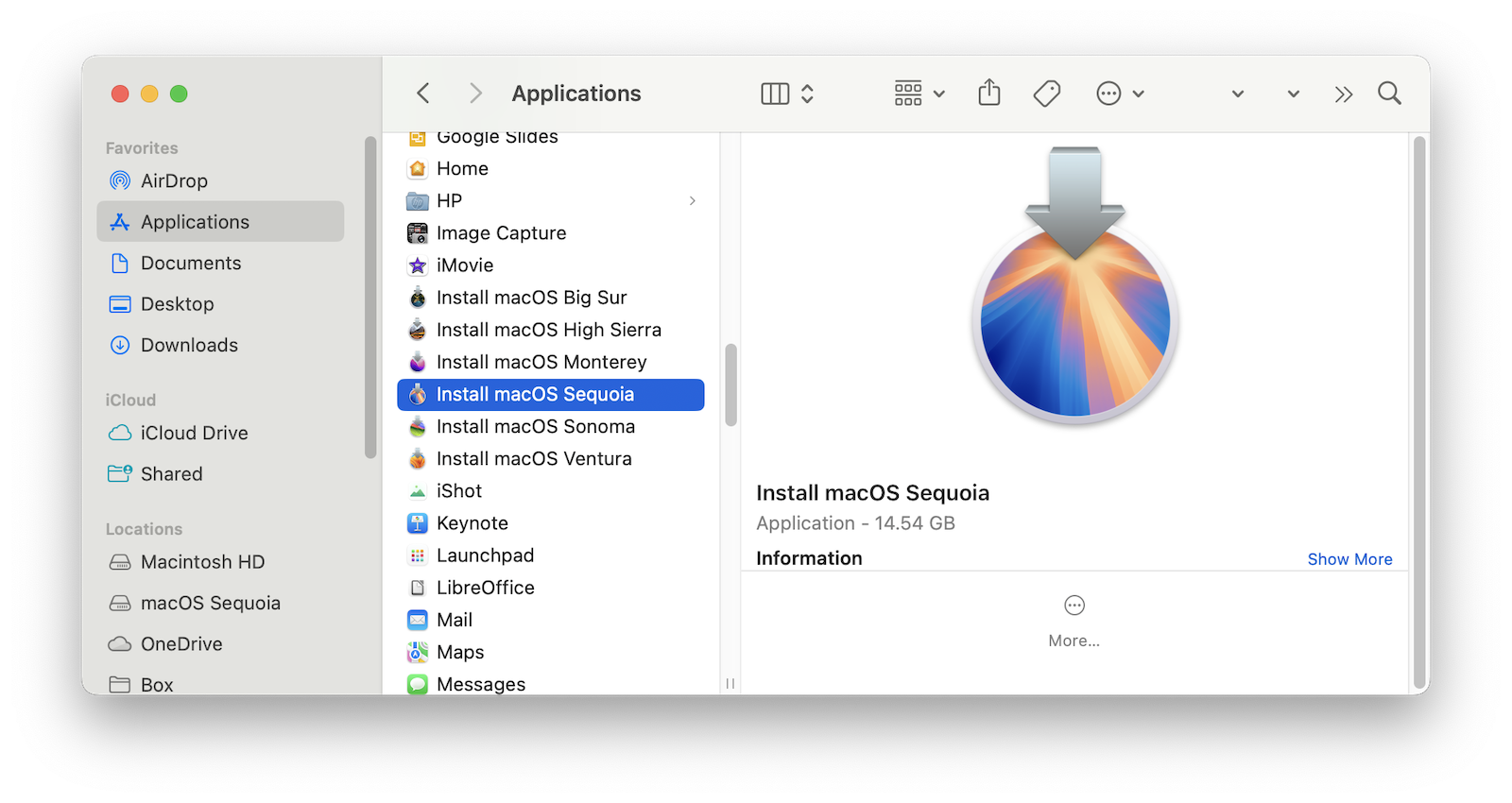Select Launchpad in the list
Screen dimensions: 1512x803
click(x=551, y=555)
